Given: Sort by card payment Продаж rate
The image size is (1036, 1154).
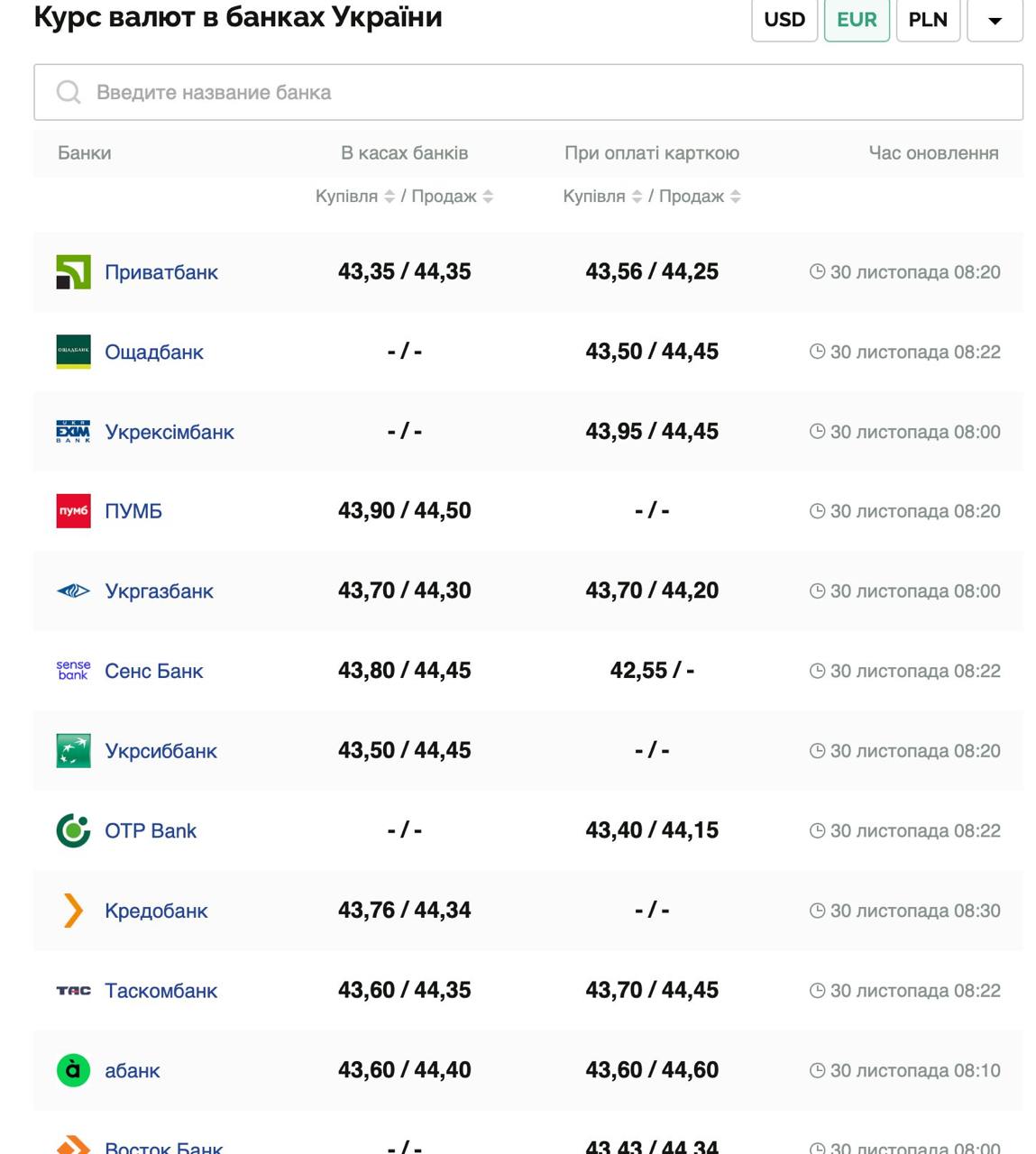Looking at the screenshot, I should pyautogui.click(x=736, y=197).
